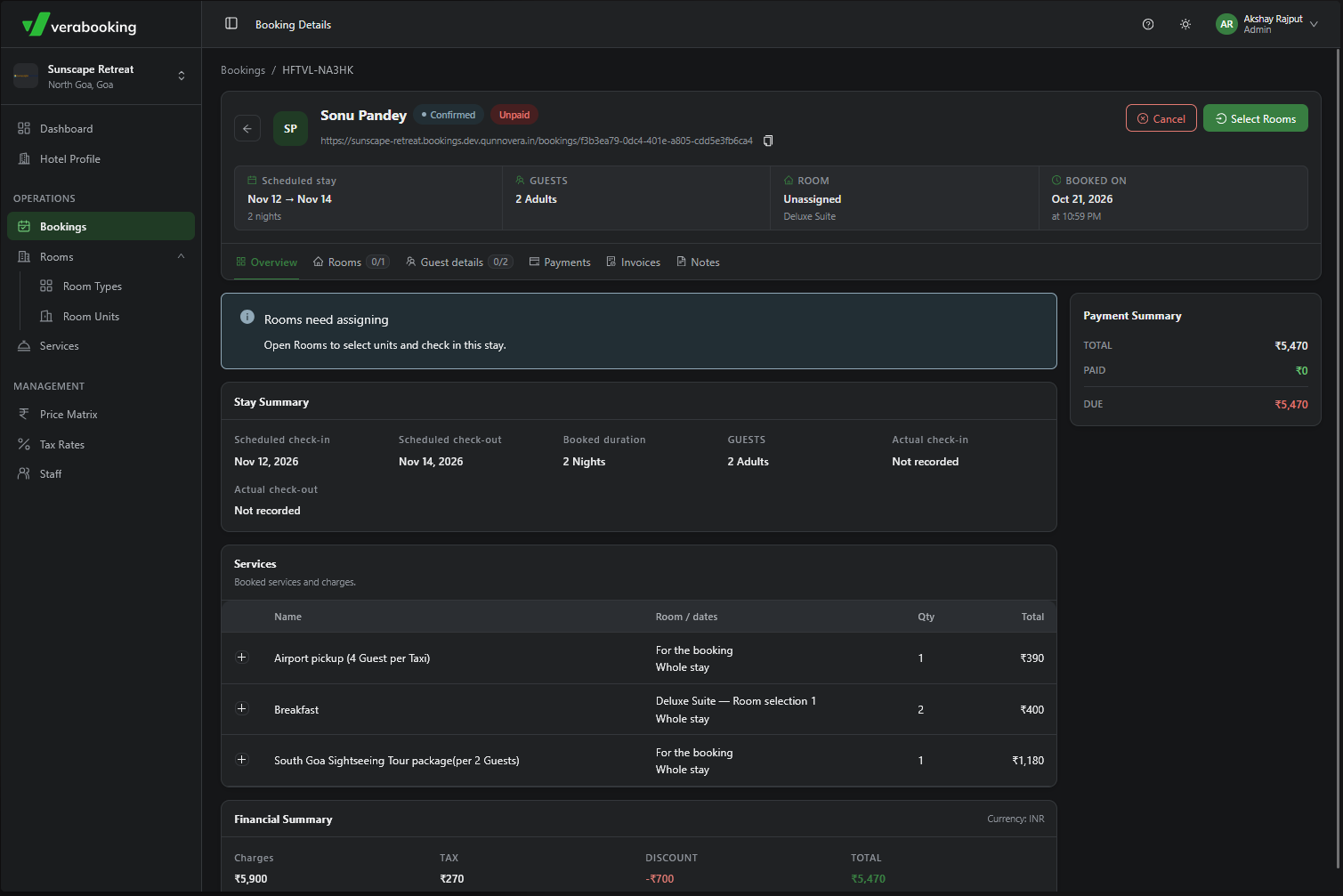This screenshot has height=896, width=1343.
Task: Copy the booking URL with copy icon
Action: click(768, 141)
